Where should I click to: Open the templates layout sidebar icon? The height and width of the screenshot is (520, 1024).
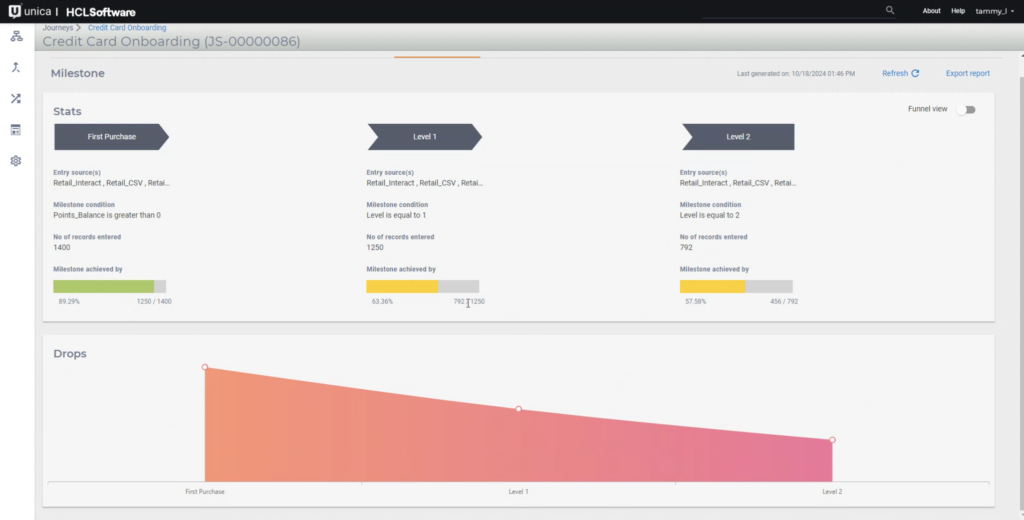coord(16,130)
